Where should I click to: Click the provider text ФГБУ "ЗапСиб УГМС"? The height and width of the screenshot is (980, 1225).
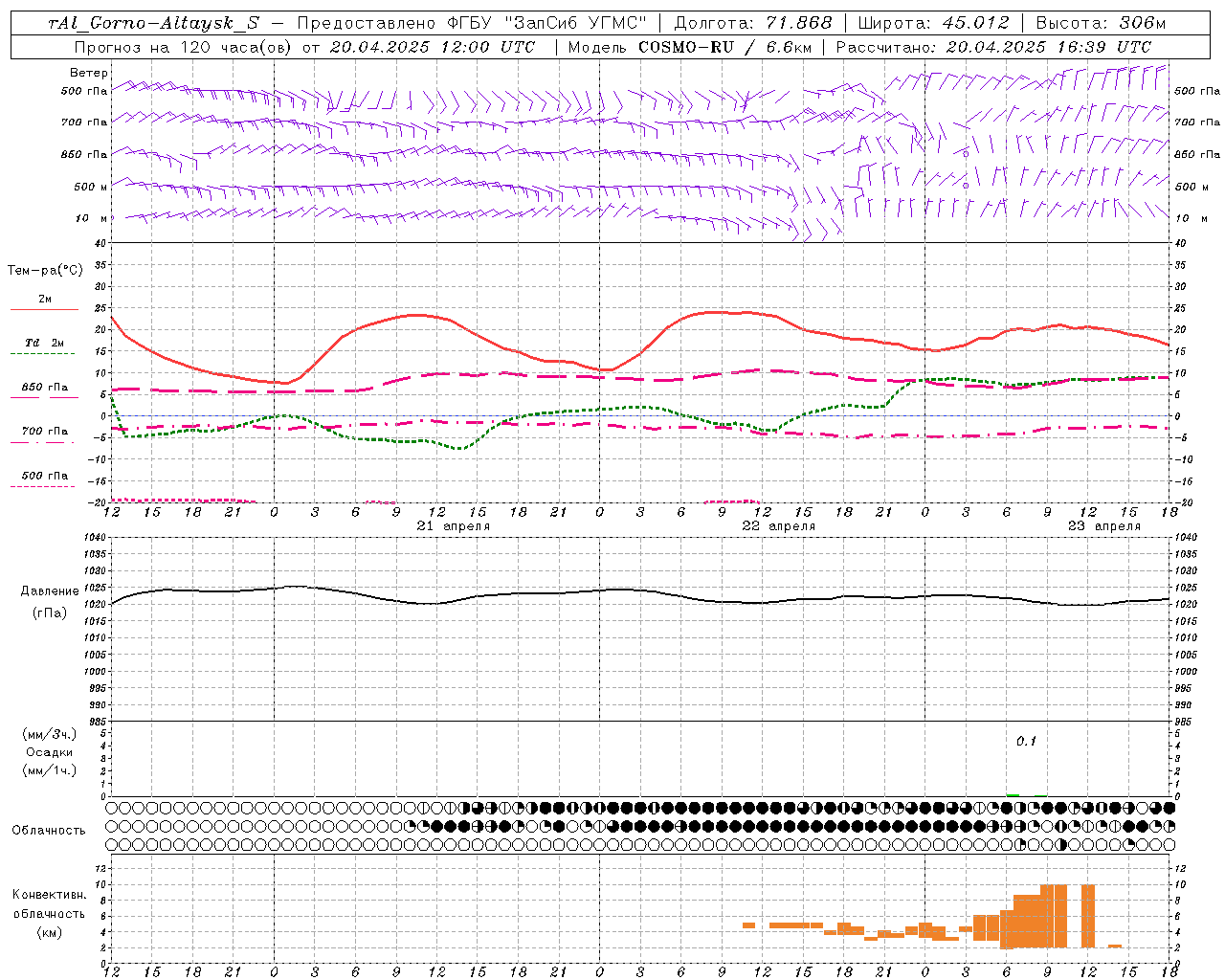[547, 23]
